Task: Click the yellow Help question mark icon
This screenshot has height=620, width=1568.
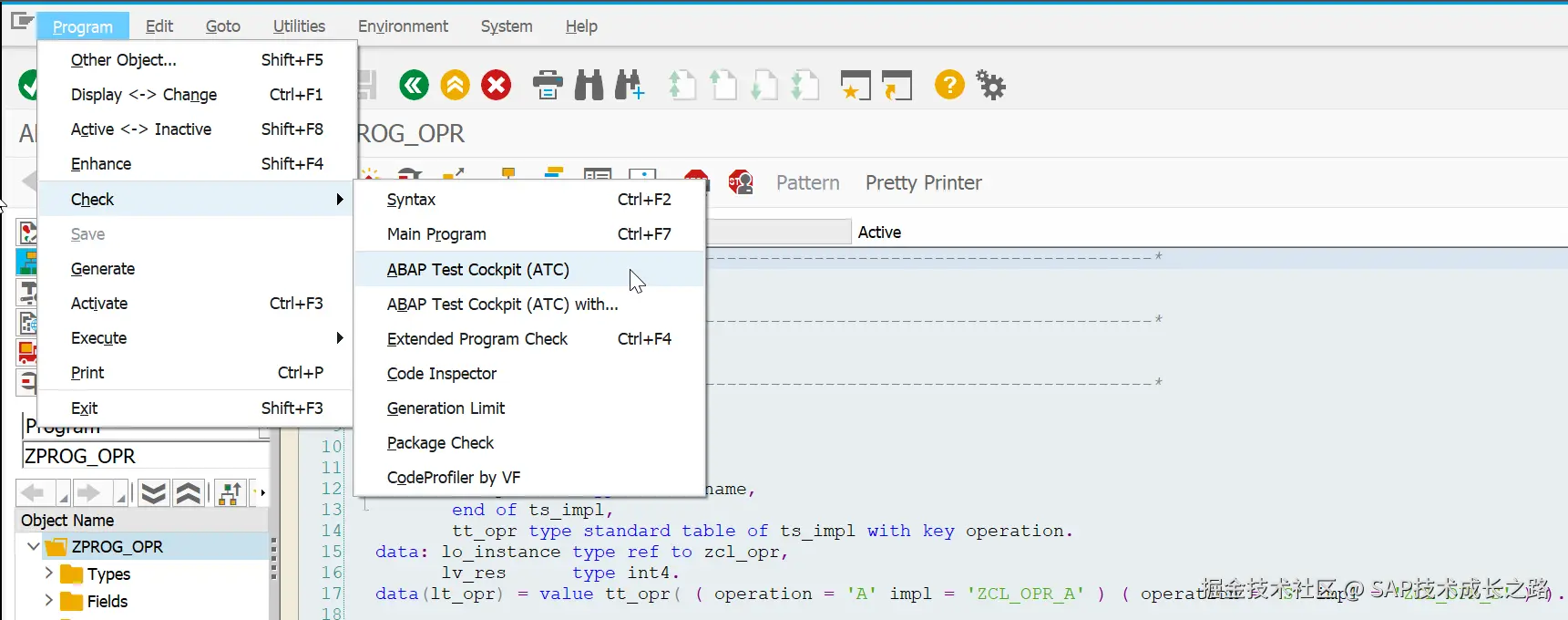Action: (x=949, y=86)
